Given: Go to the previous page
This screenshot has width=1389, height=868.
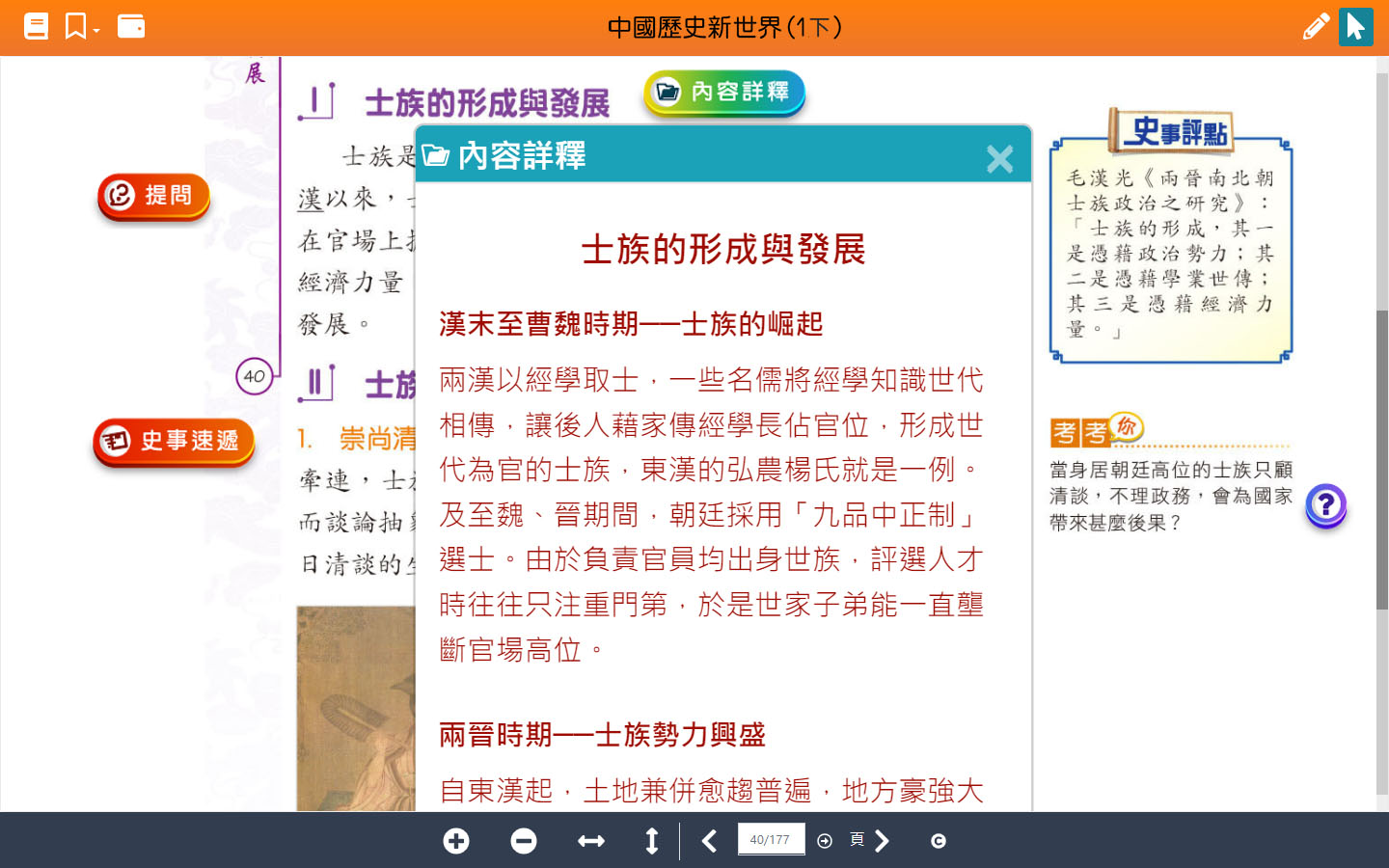Looking at the screenshot, I should tap(709, 841).
